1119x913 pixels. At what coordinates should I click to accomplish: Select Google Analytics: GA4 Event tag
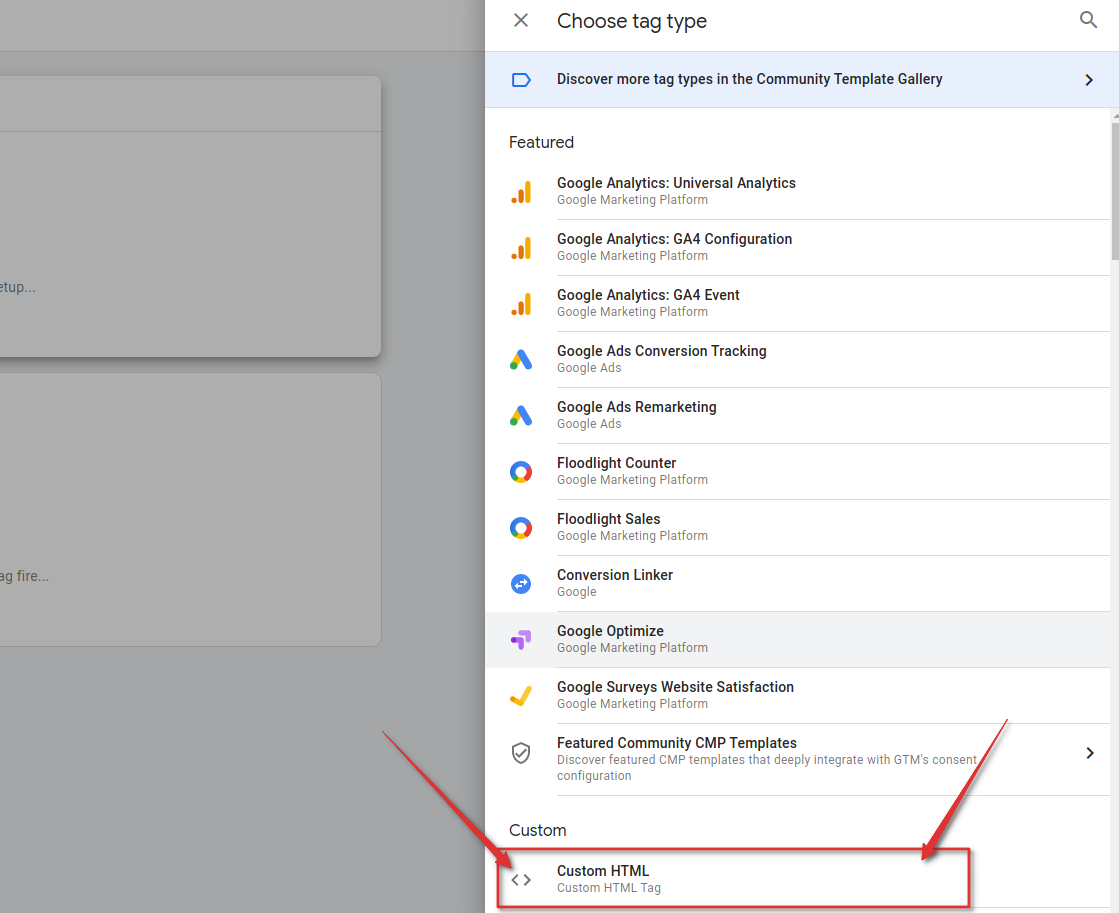[x=797, y=303]
